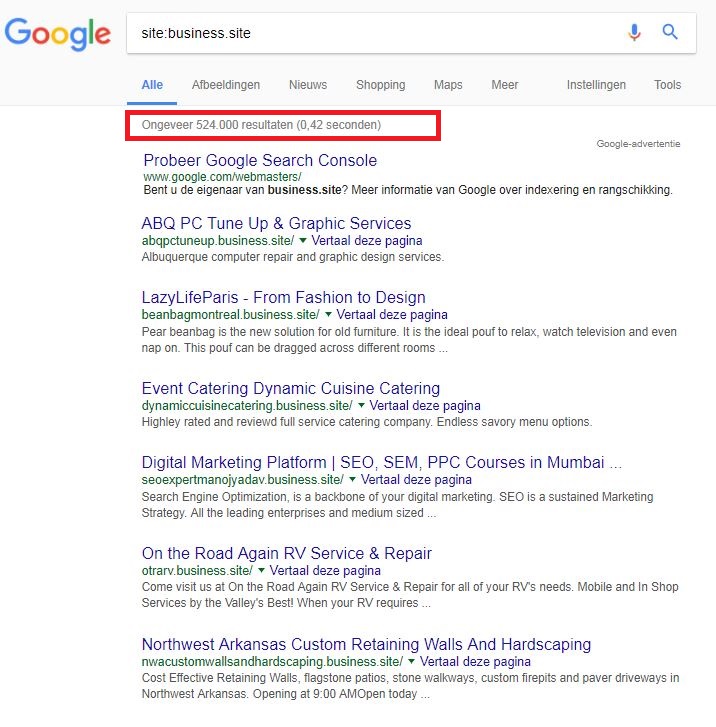Click Vertaal deze pagina for dynamiccuisinecatering result
Viewport: 716px width, 727px height.
tap(425, 406)
